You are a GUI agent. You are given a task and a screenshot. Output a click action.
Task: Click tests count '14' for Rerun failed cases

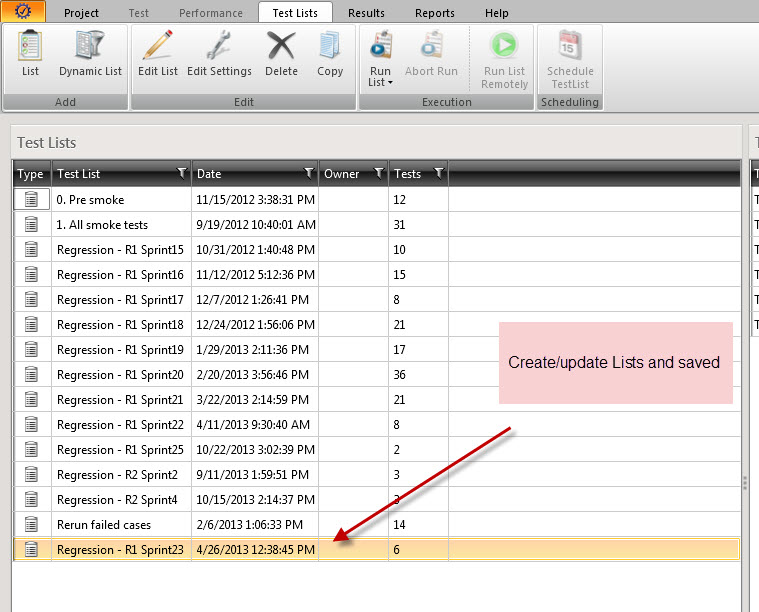coord(399,525)
